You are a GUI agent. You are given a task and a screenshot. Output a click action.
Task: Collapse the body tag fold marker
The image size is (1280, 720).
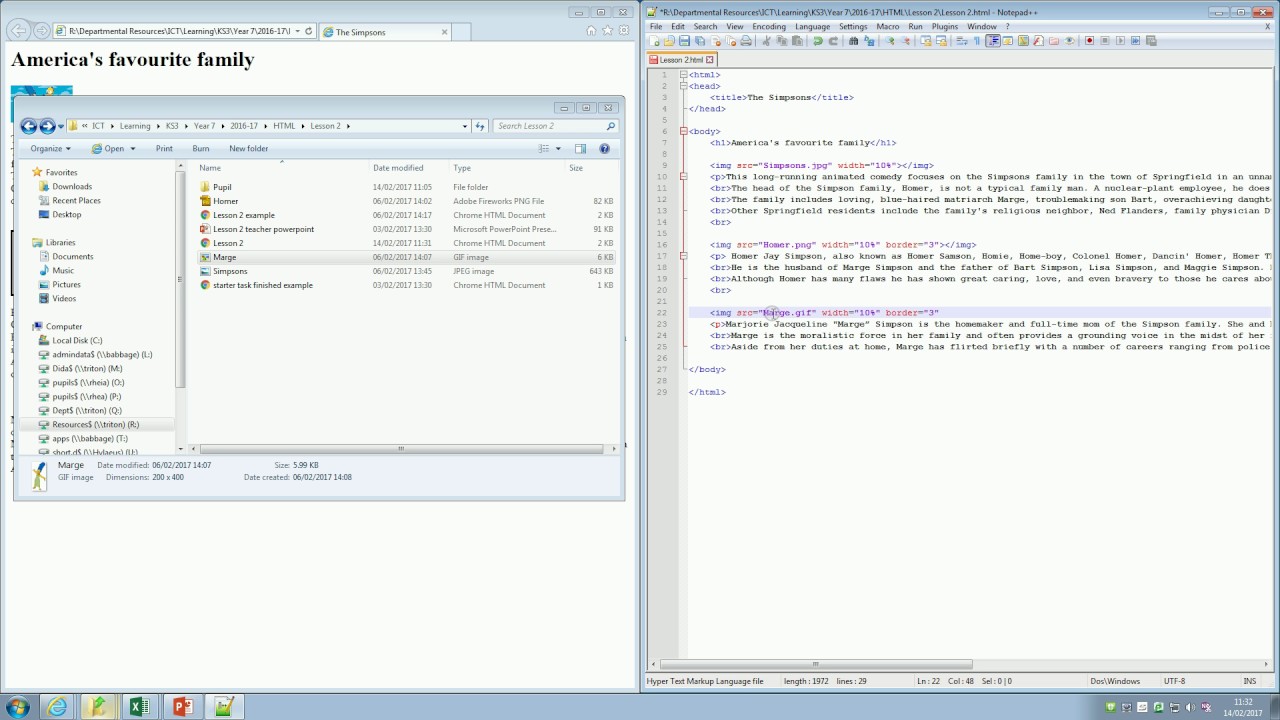point(683,131)
